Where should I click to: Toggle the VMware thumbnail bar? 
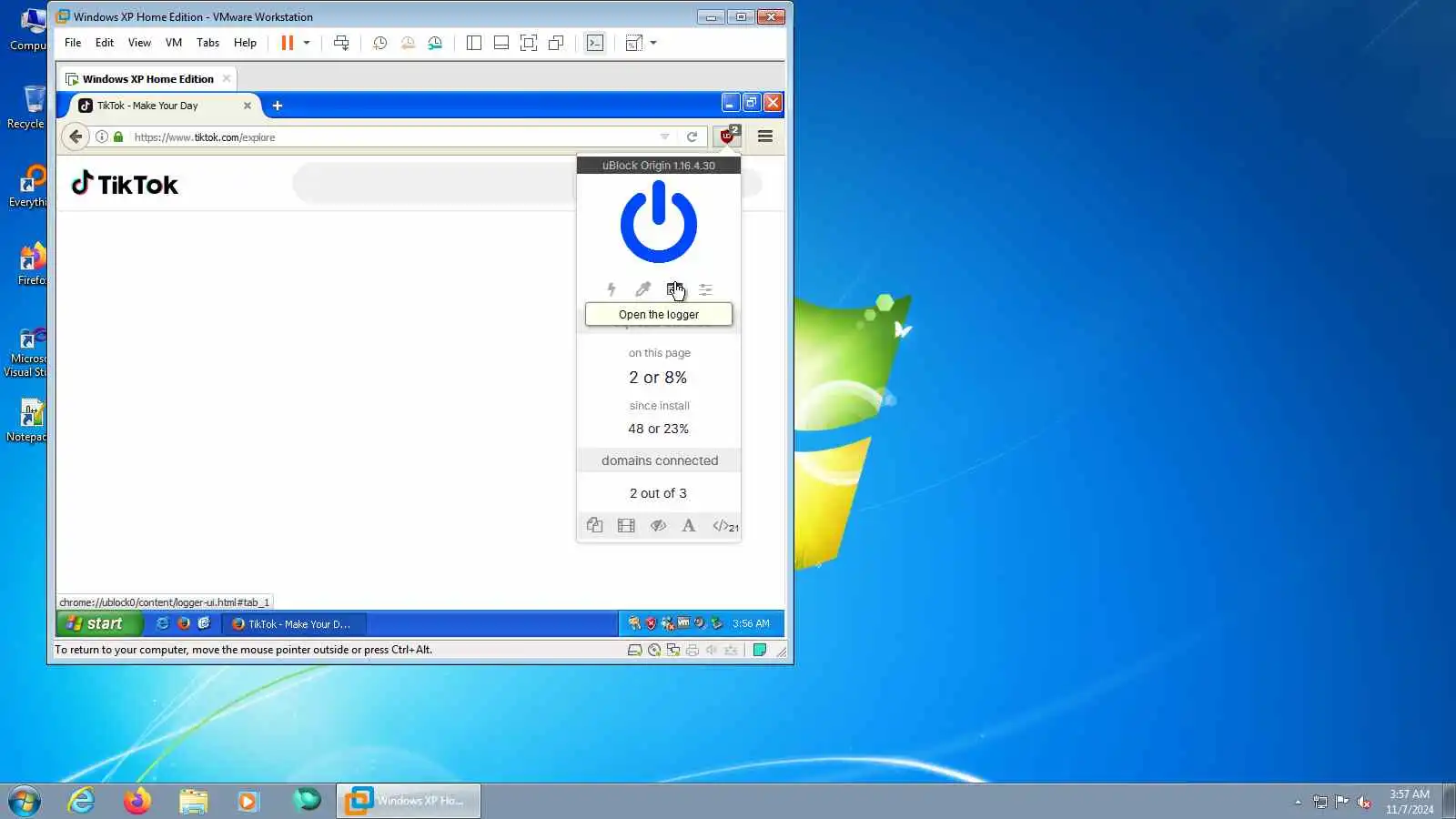coord(501,43)
